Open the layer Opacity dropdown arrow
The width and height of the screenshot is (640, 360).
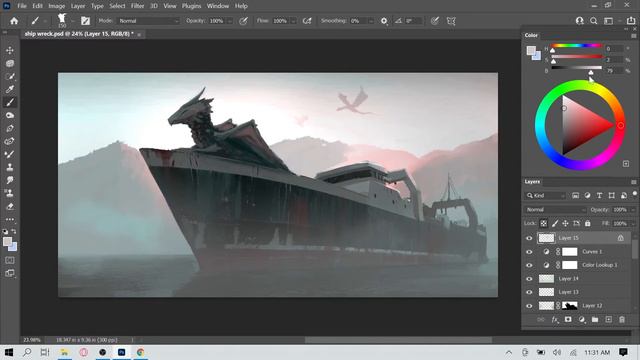pyautogui.click(x=633, y=210)
